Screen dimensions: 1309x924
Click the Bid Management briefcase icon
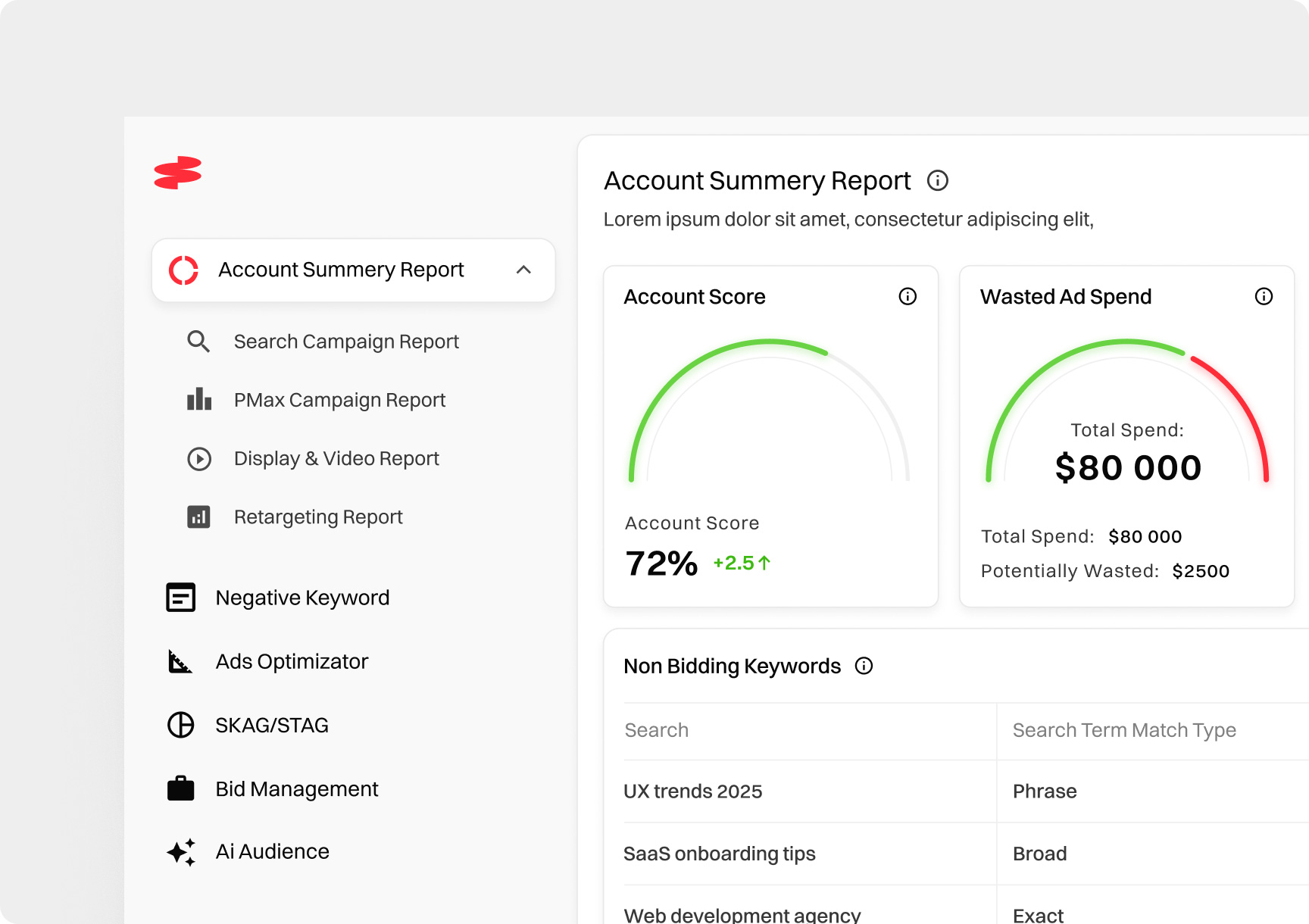[181, 788]
